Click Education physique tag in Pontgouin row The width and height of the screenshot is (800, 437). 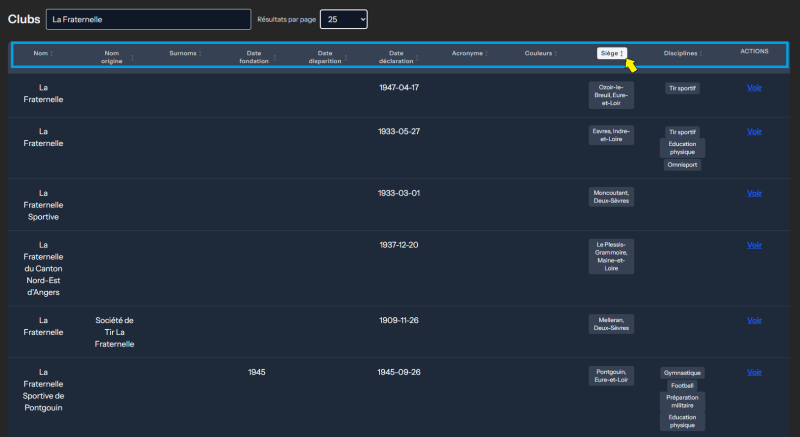pyautogui.click(x=682, y=421)
